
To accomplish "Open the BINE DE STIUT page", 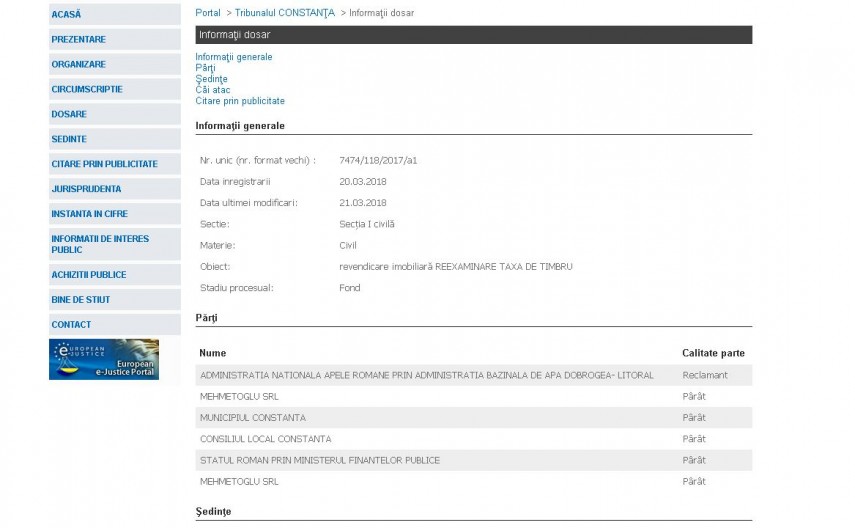I will pos(80,299).
